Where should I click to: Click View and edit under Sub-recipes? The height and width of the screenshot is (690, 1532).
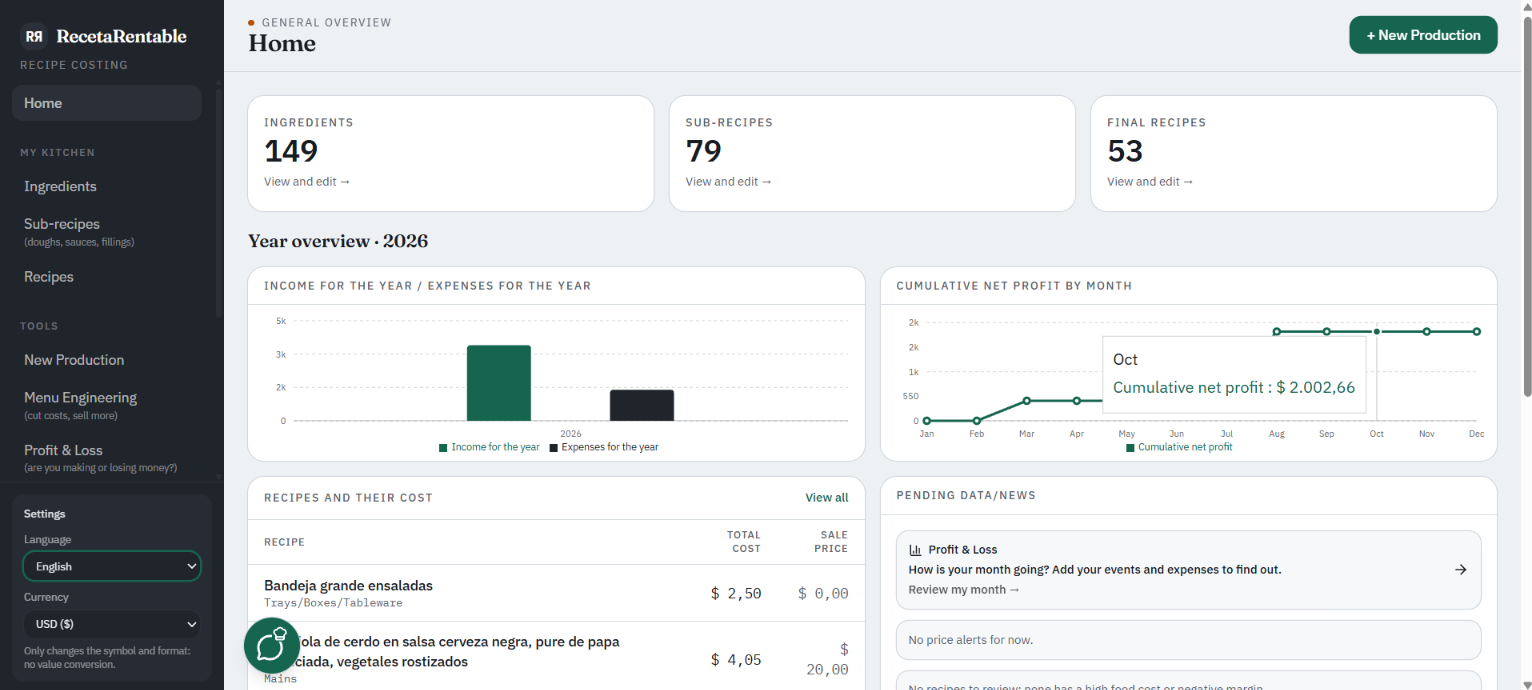coord(729,182)
